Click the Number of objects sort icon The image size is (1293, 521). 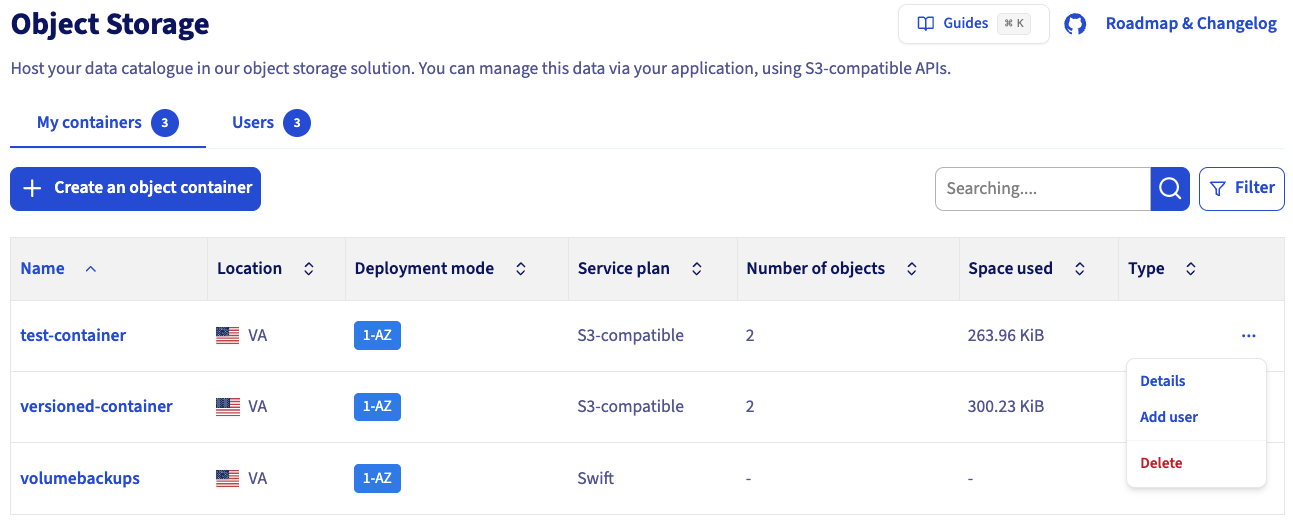[x=911, y=269]
